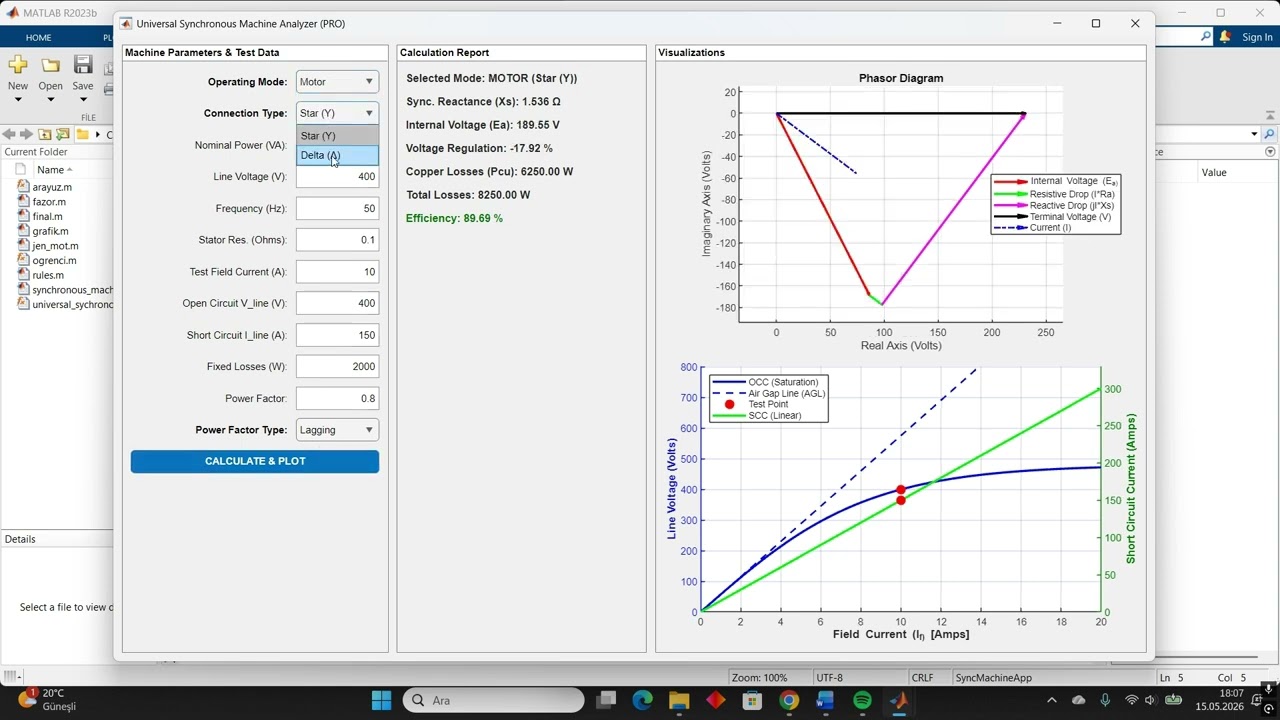Open File Explorer from the taskbar

coord(679,700)
